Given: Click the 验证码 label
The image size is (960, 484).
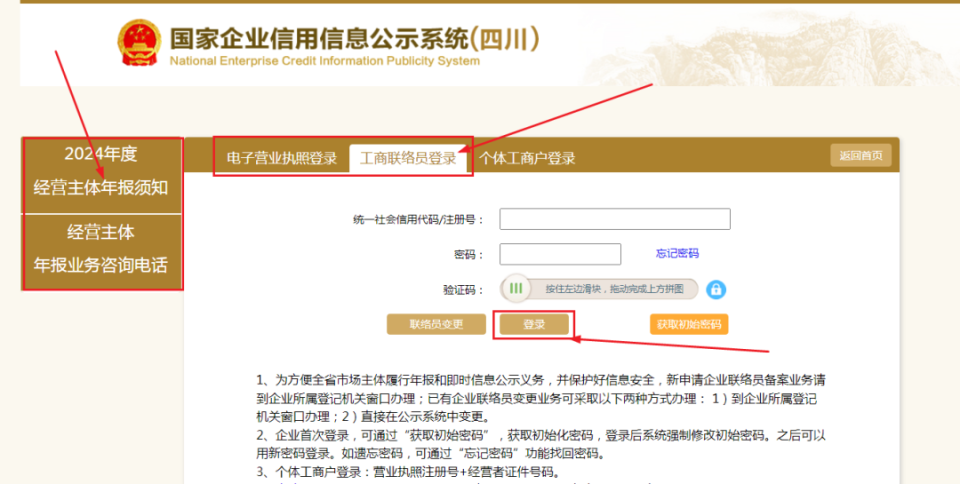Looking at the screenshot, I should coord(463,290).
